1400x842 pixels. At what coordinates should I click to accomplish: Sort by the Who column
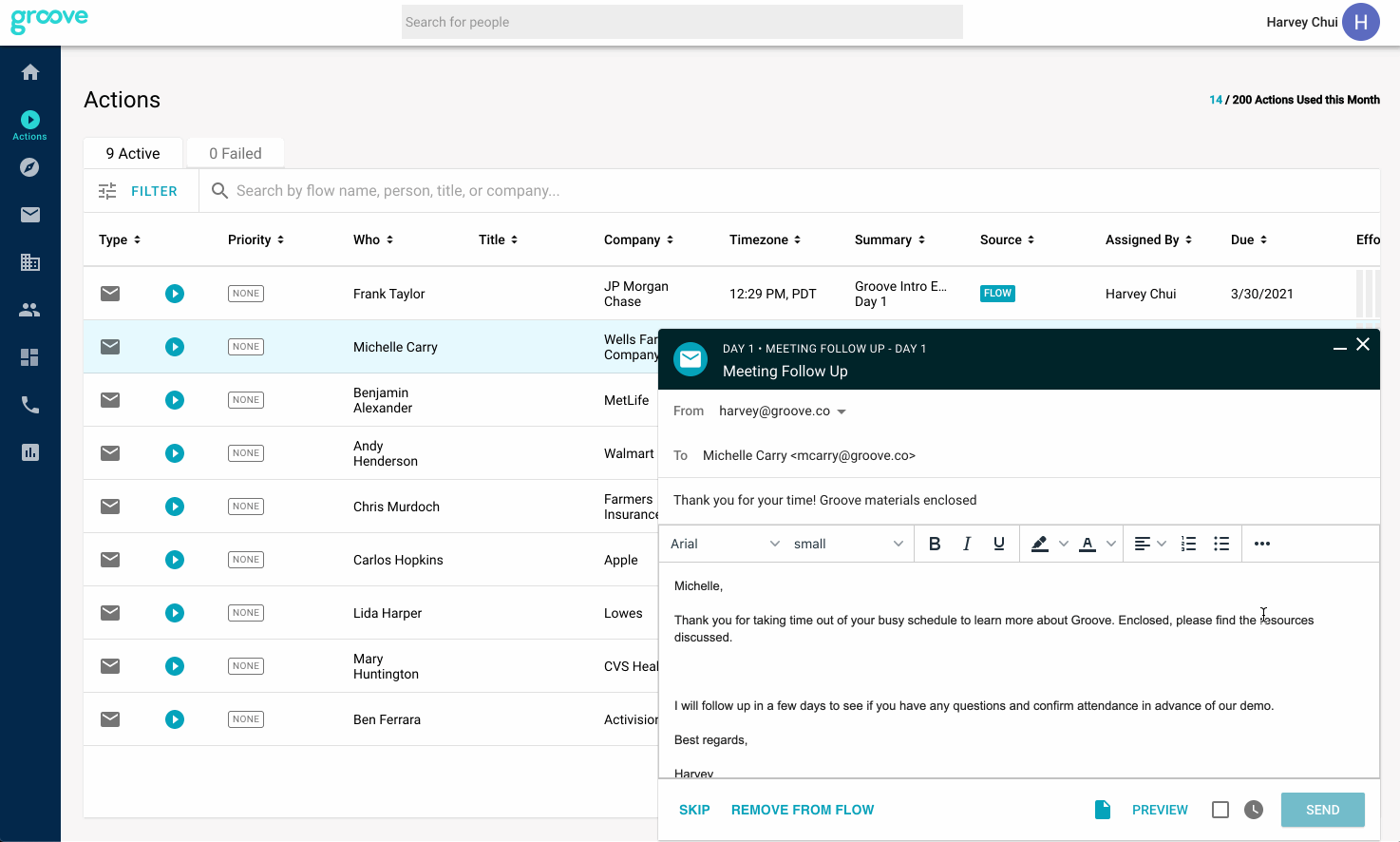point(373,239)
